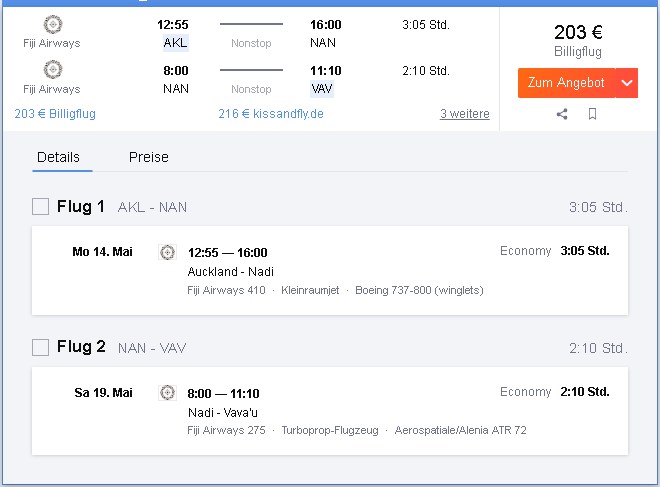Switch to the Preise tab

pos(149,157)
